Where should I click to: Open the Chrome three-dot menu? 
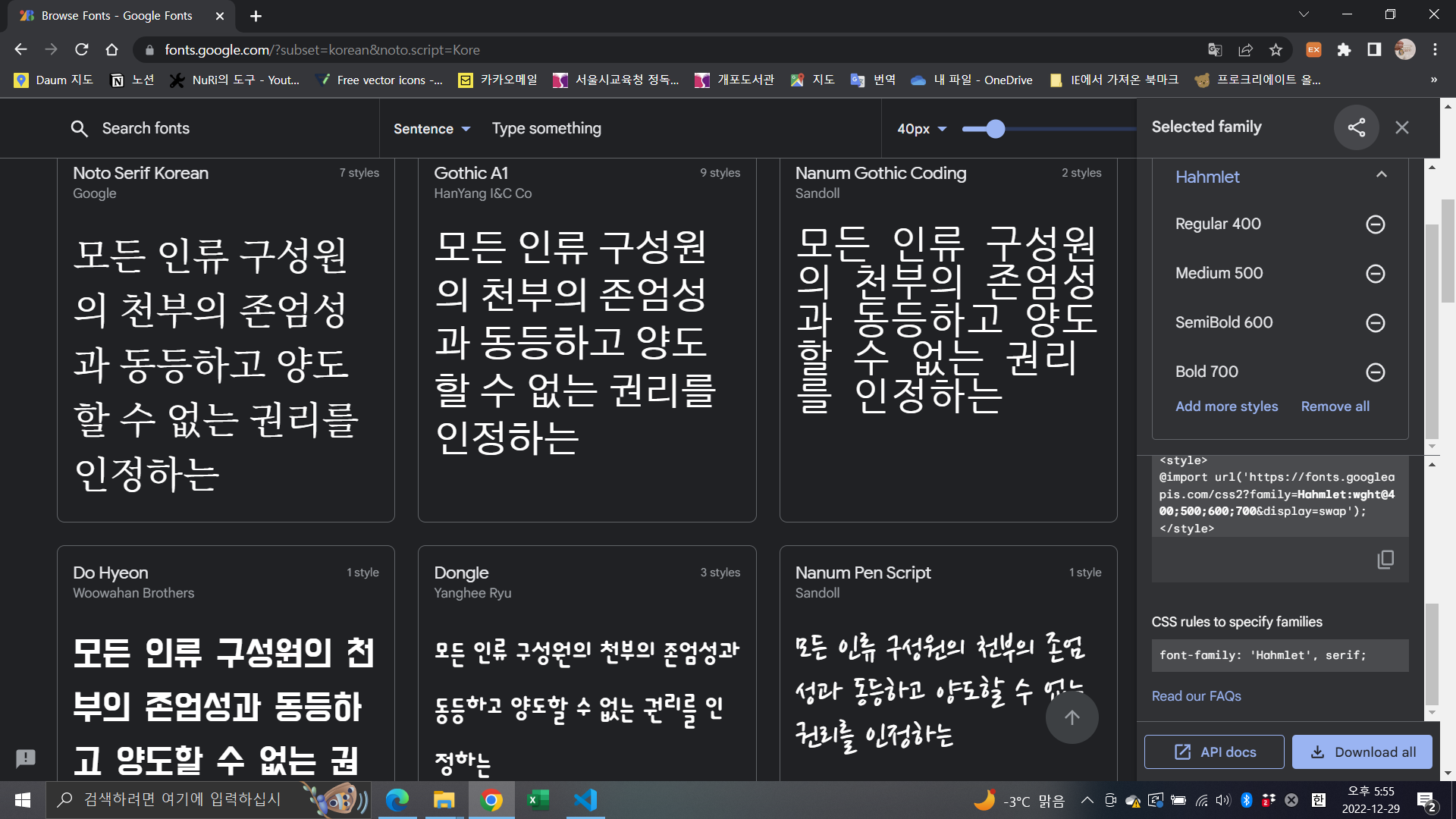(x=1435, y=50)
